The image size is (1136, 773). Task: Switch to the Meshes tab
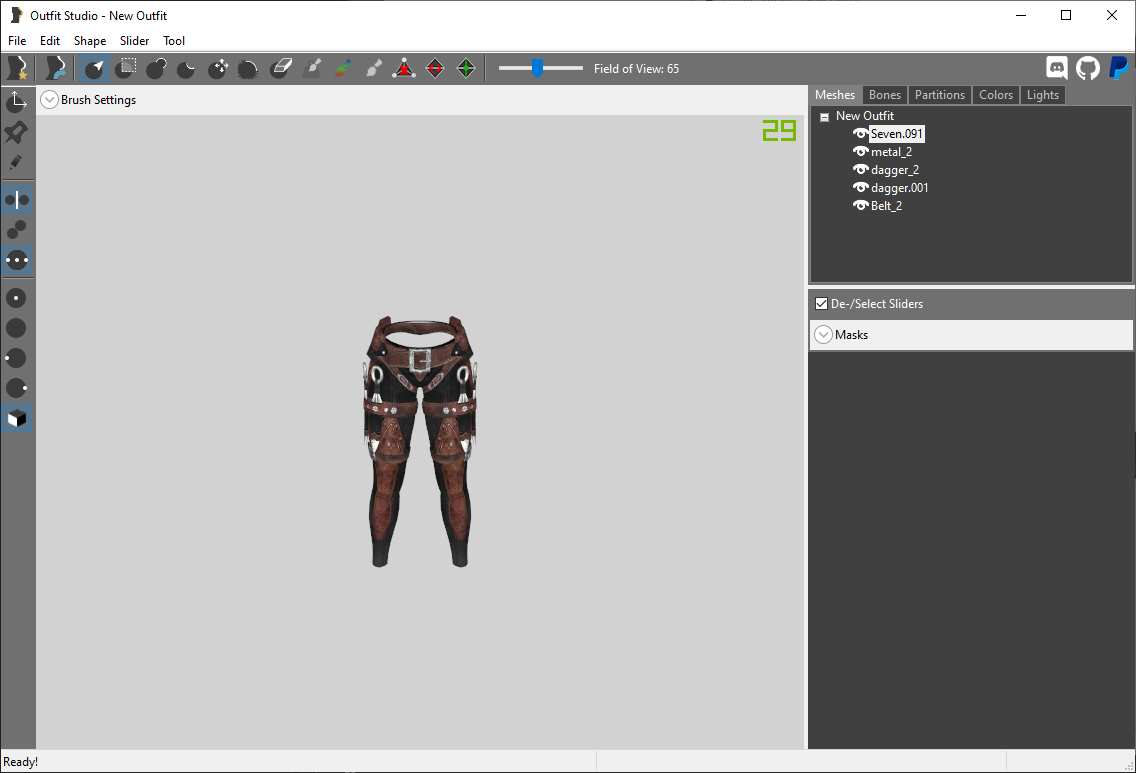[835, 95]
